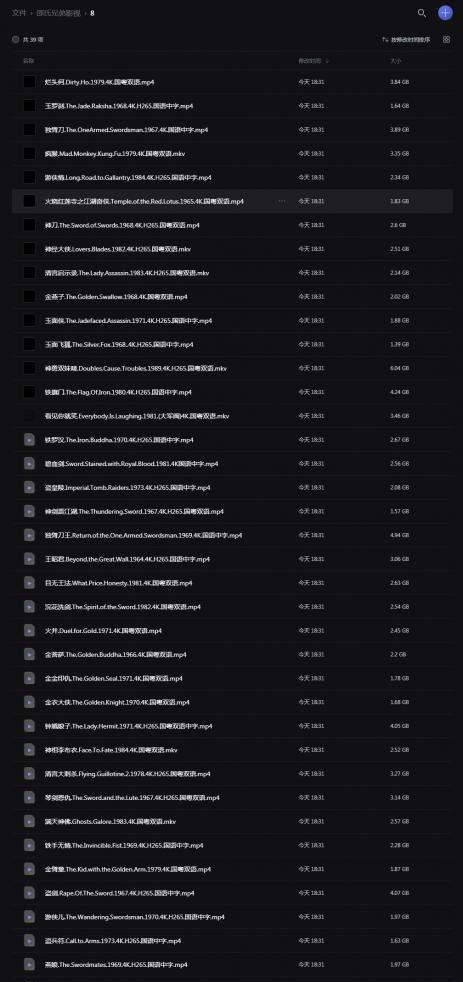Click the file icon for Duel for Gold
Image resolution: width=463 pixels, height=982 pixels.
click(x=29, y=631)
